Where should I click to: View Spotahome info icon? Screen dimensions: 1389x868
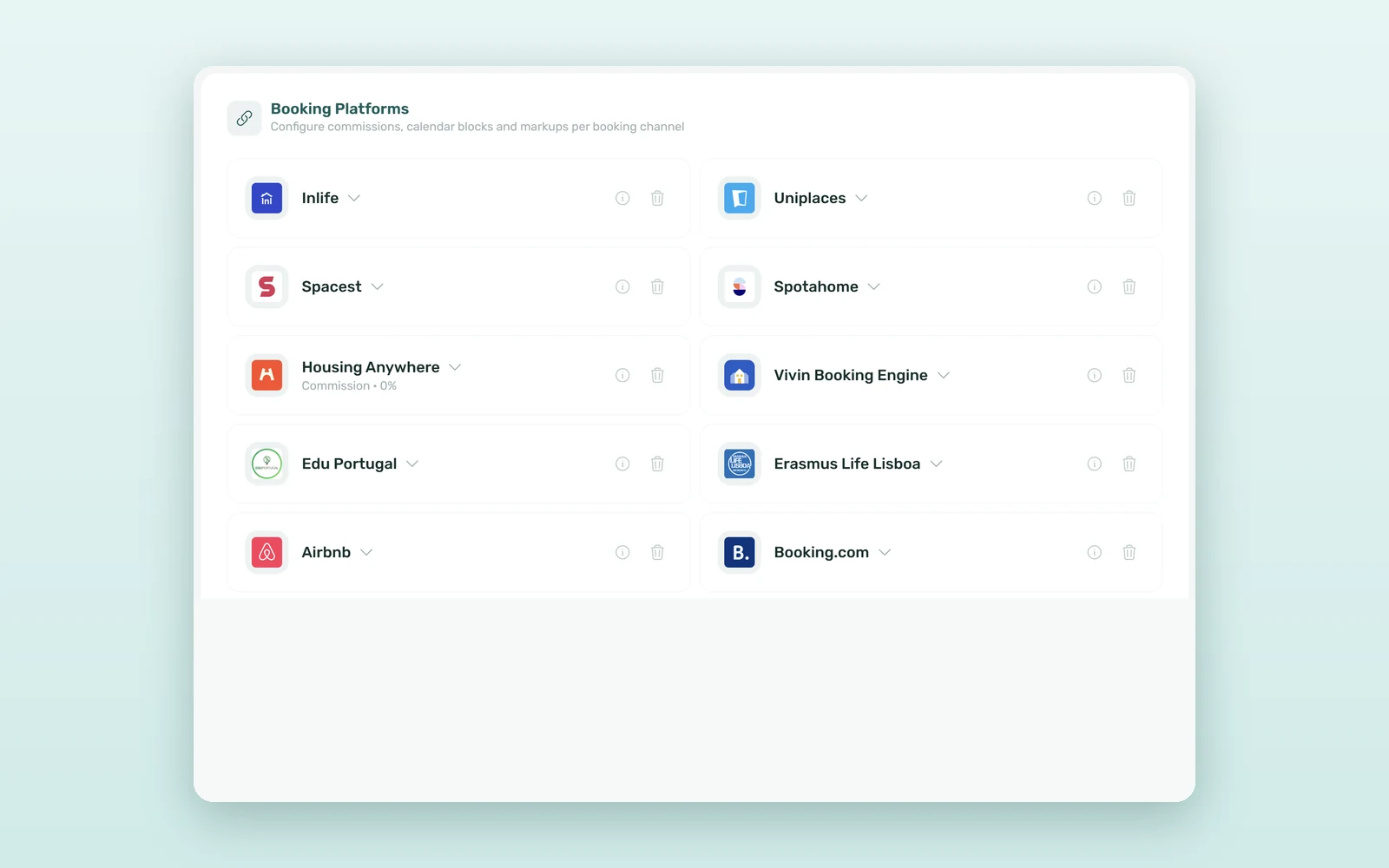pyautogui.click(x=1095, y=286)
